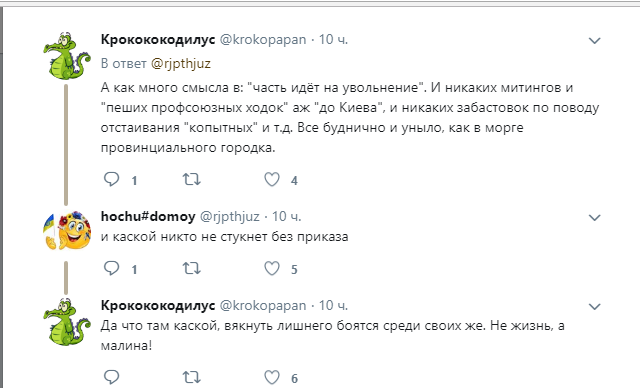This screenshot has width=640, height=388.
Task: Open the smiley flag avatar of hochu#domoy
Action: [x=67, y=231]
